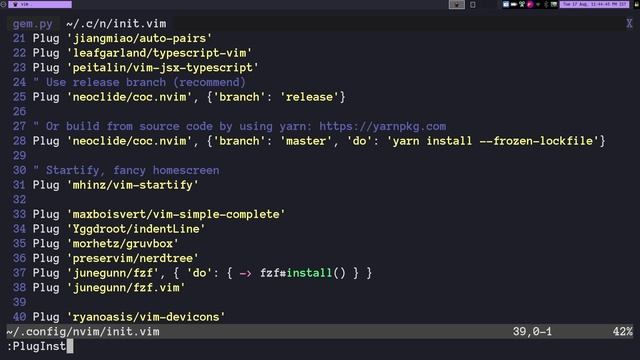Viewport: 640px width, 360px height.
Task: Click the pink round tray icon
Action: coord(530,4)
